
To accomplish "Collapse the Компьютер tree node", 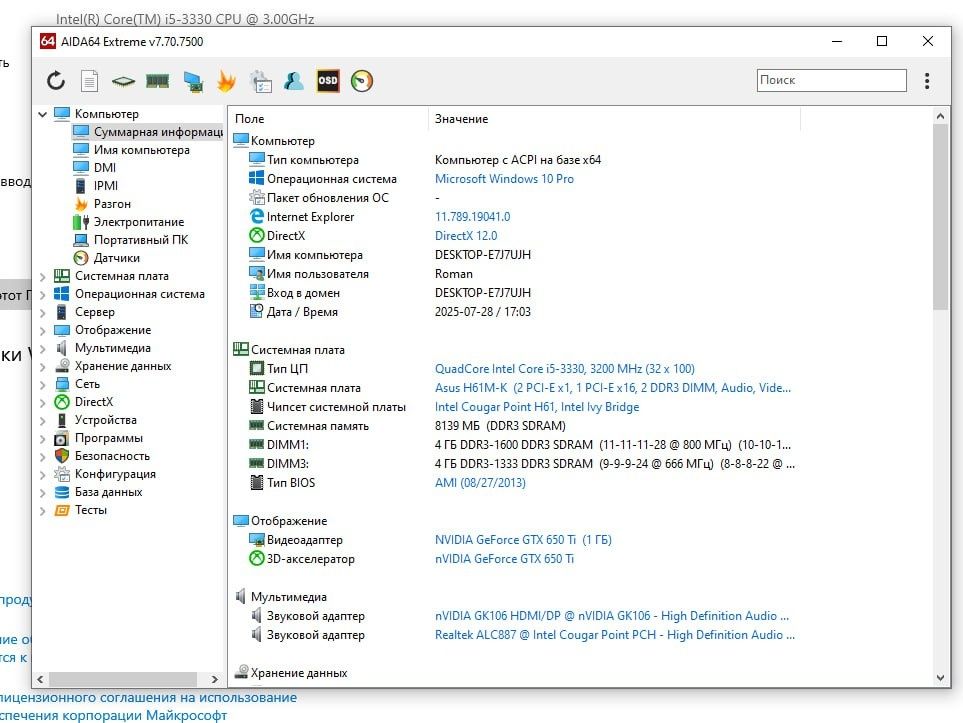I will tap(42, 114).
